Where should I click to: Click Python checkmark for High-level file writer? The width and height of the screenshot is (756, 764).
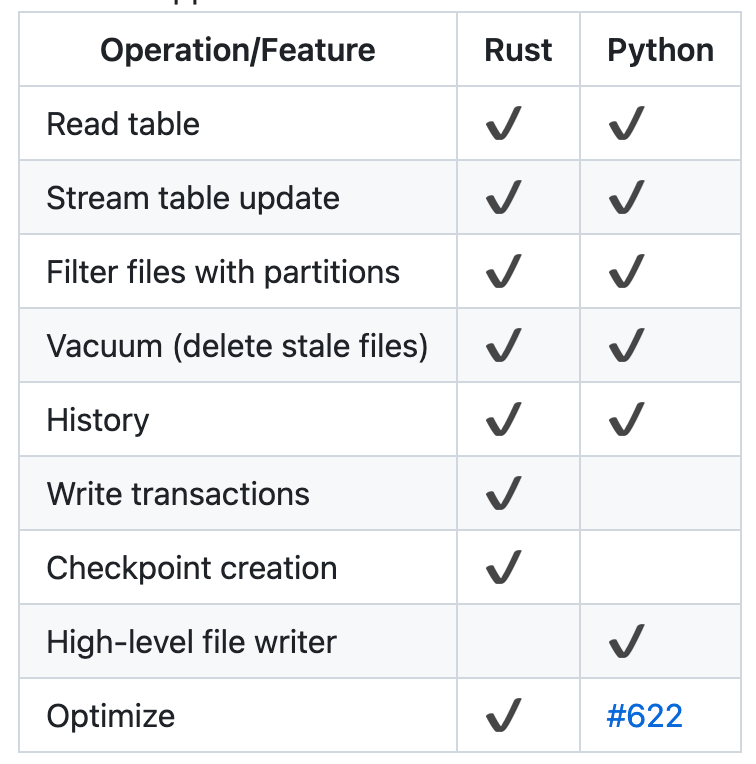click(626, 643)
